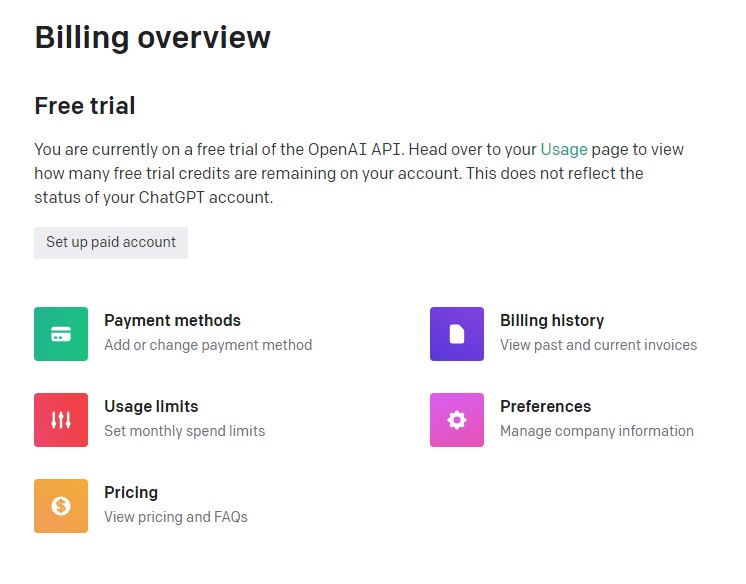Click 'Manage company information' description

pos(597,431)
